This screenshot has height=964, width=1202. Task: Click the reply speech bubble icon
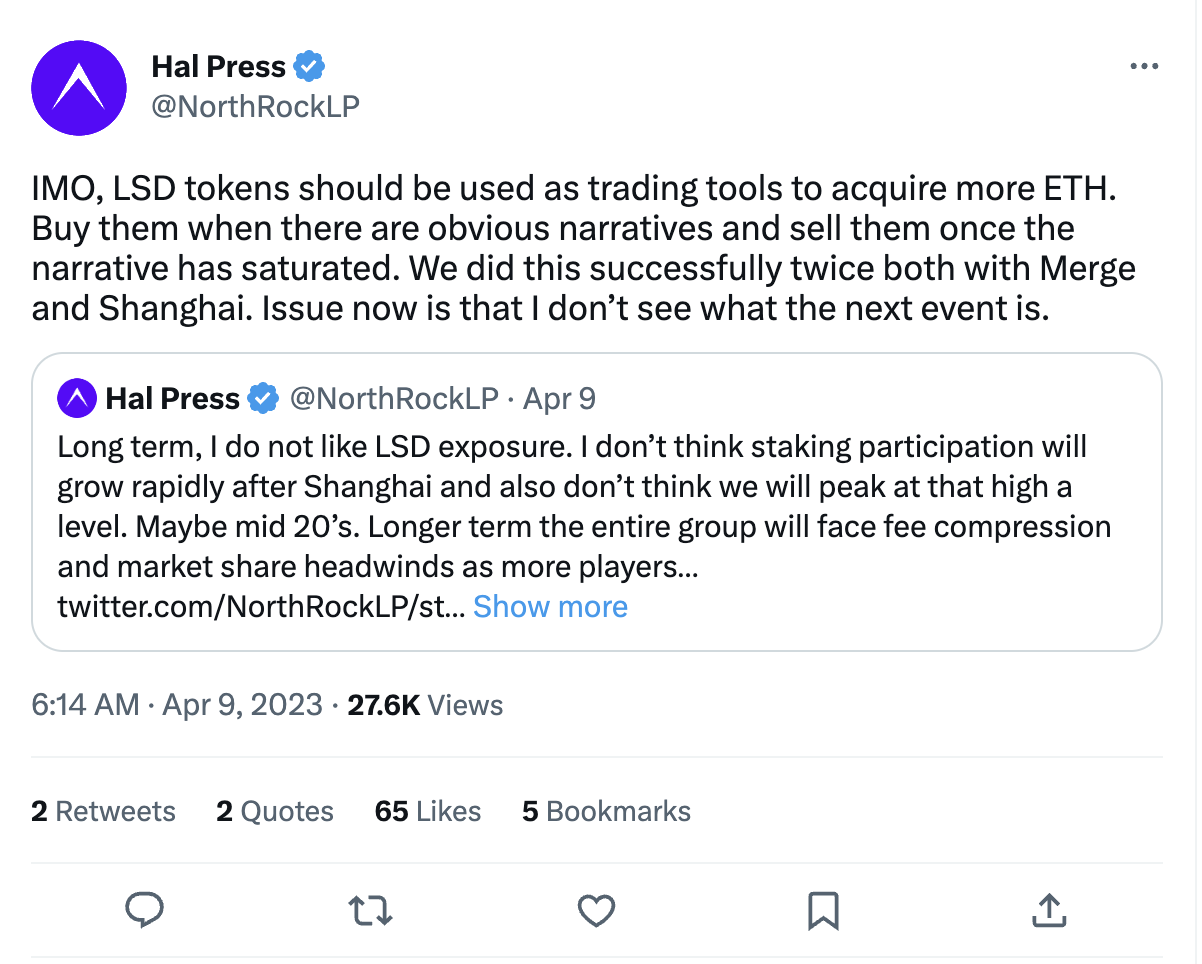coord(145,910)
